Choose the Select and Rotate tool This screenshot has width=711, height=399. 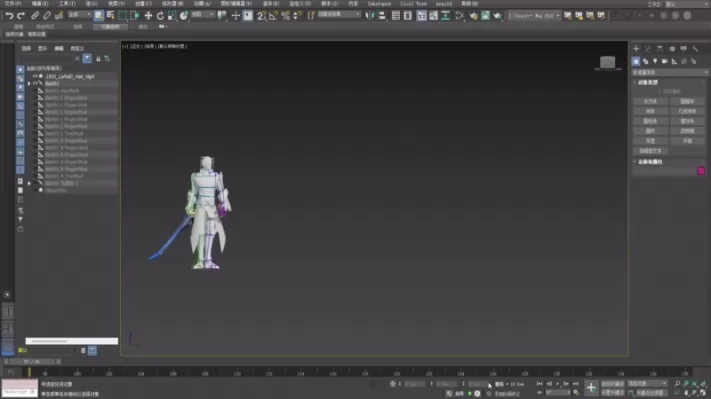click(160, 16)
